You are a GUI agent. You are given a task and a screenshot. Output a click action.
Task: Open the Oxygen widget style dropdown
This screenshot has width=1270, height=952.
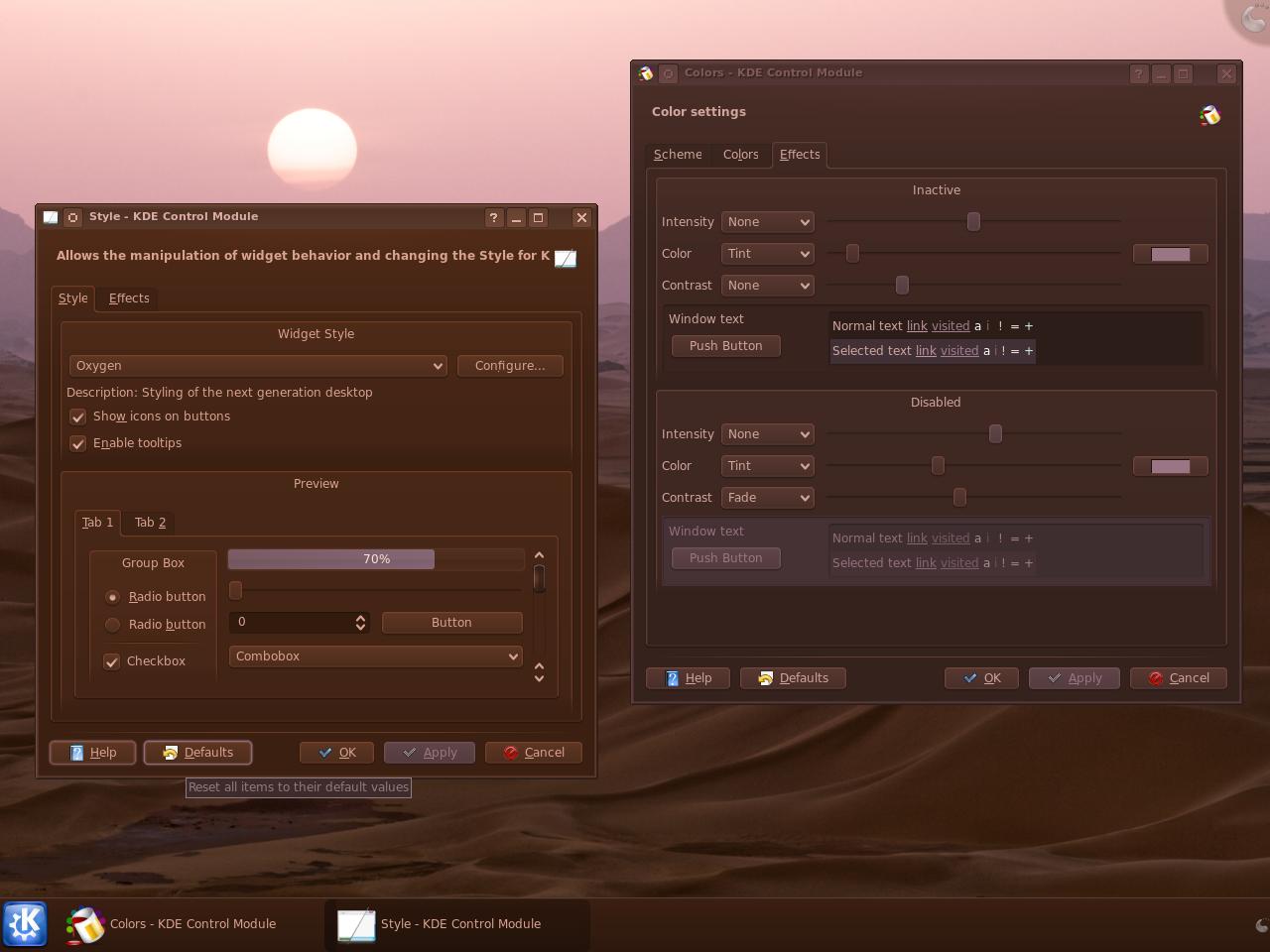click(258, 366)
